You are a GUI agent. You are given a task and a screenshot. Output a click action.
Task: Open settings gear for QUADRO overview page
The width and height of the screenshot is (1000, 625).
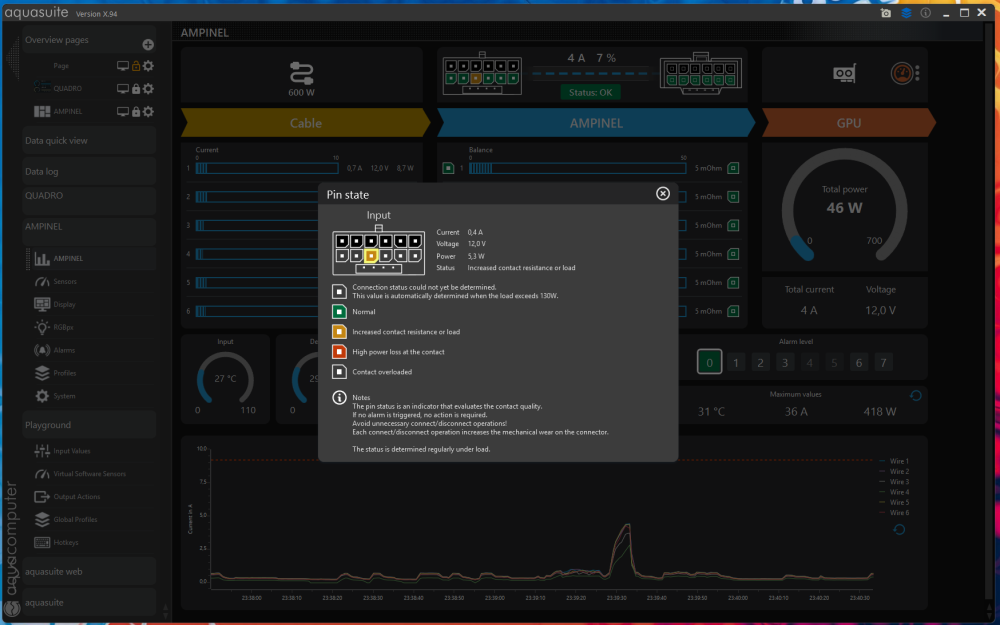point(148,89)
